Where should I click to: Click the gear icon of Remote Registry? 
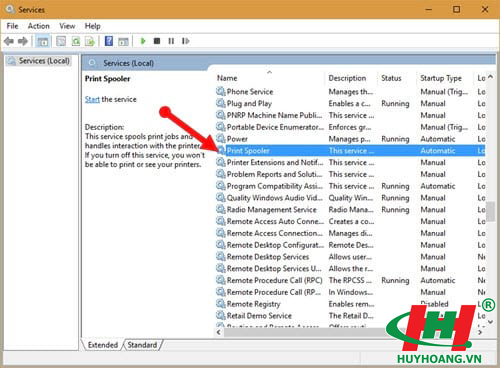[220, 303]
